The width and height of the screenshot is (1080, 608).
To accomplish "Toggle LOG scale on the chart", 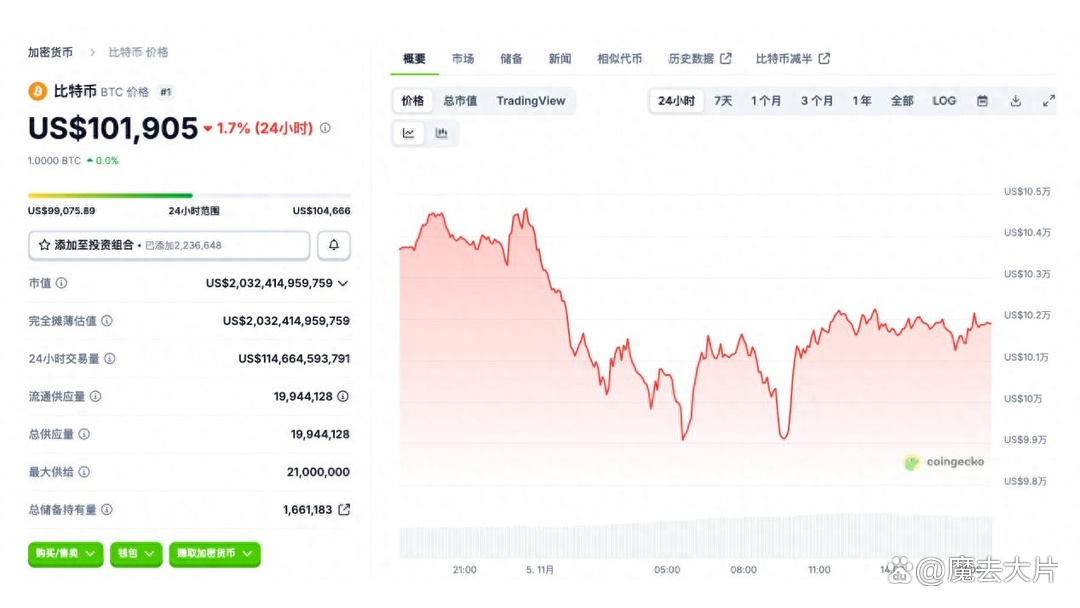I will 943,100.
